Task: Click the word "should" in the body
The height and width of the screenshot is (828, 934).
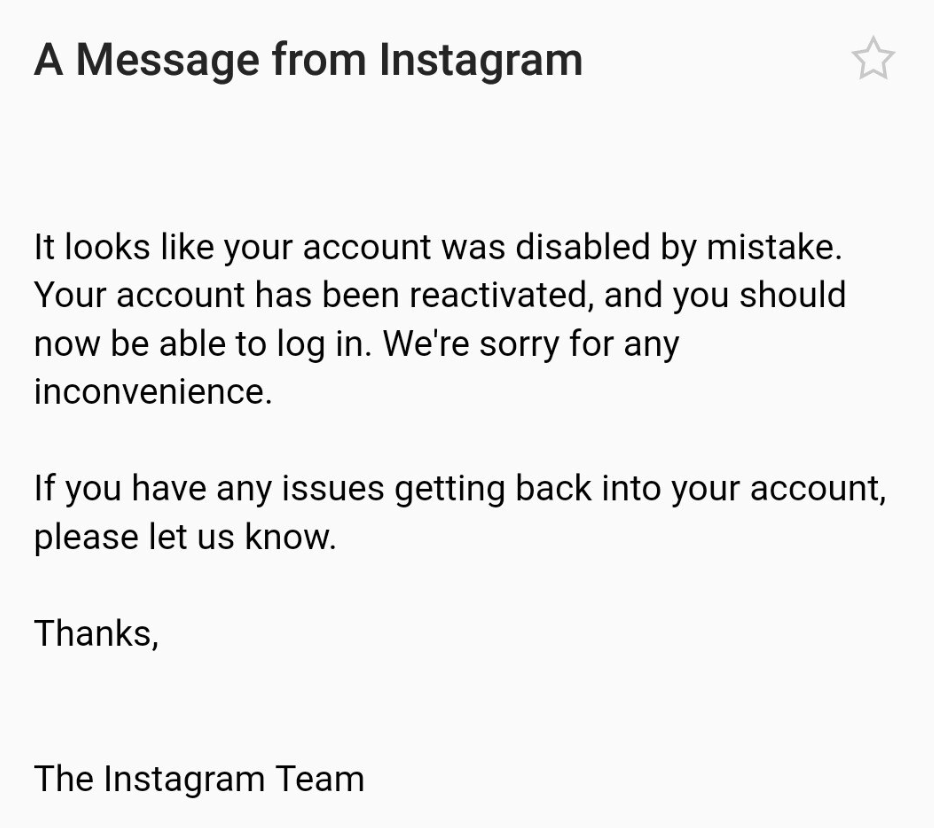Action: 792,295
